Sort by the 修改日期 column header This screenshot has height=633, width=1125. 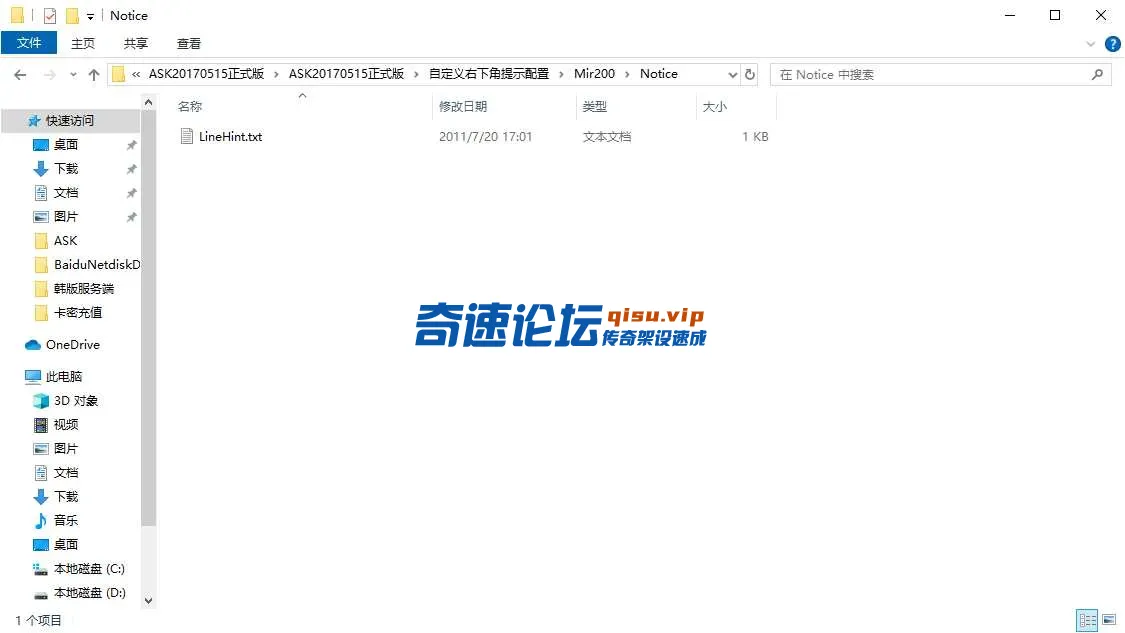coord(463,106)
